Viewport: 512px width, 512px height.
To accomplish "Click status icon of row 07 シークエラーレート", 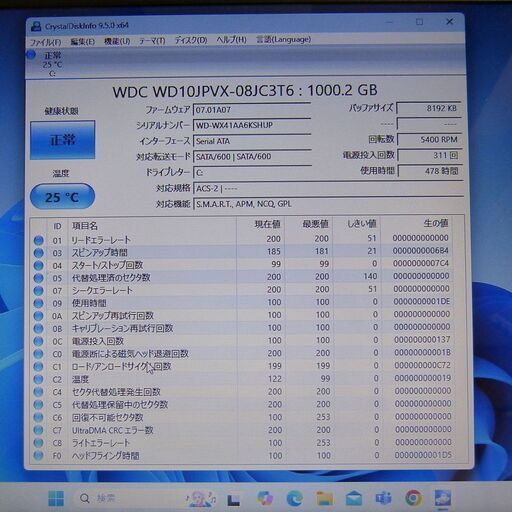I will (39, 291).
